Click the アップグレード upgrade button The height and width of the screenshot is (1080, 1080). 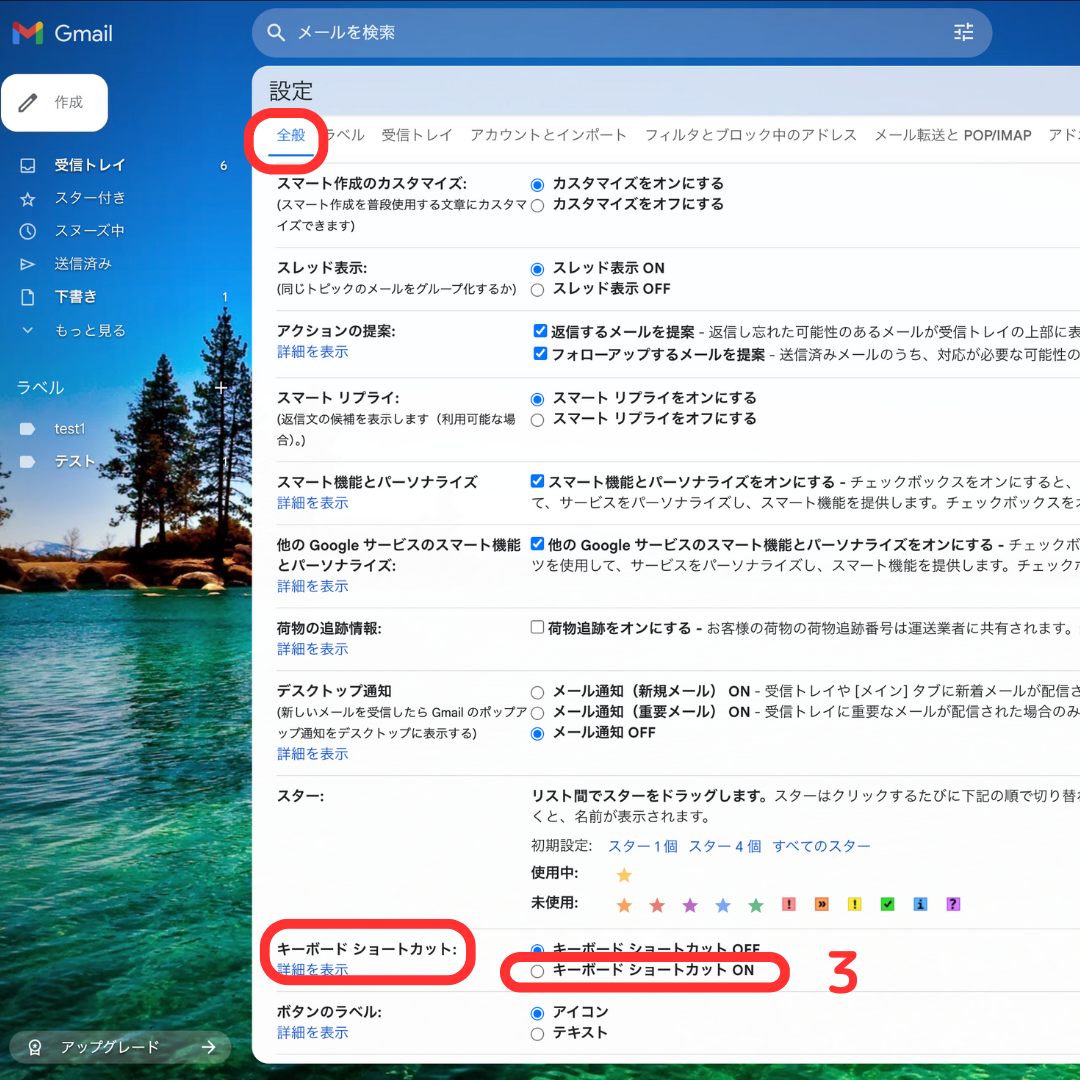coord(121,1047)
